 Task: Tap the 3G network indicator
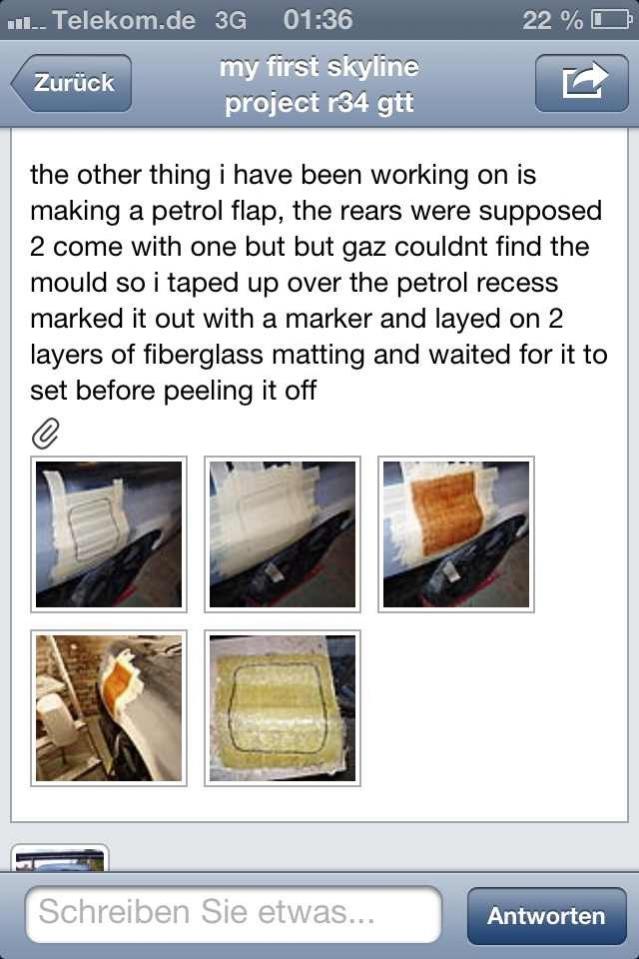coord(230,20)
